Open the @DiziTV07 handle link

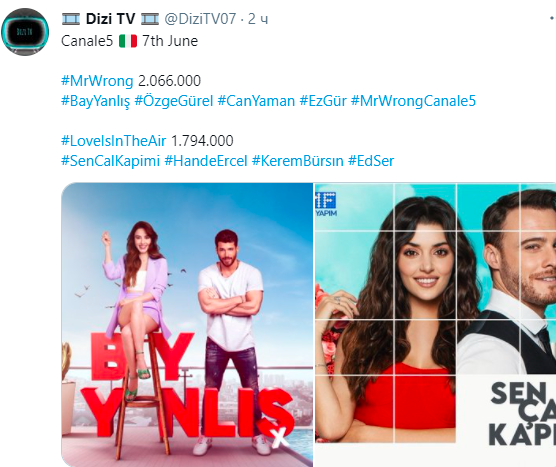[200, 19]
